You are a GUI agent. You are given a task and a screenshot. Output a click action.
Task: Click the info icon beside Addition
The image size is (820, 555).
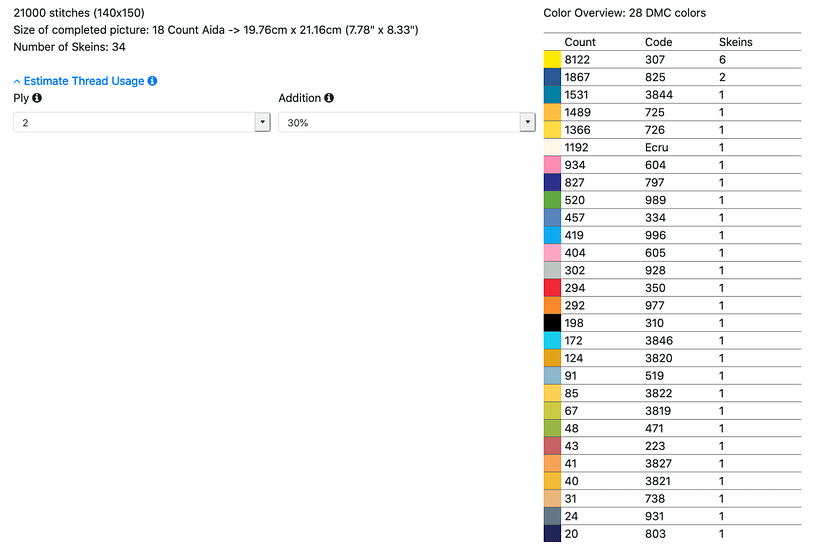pos(329,98)
